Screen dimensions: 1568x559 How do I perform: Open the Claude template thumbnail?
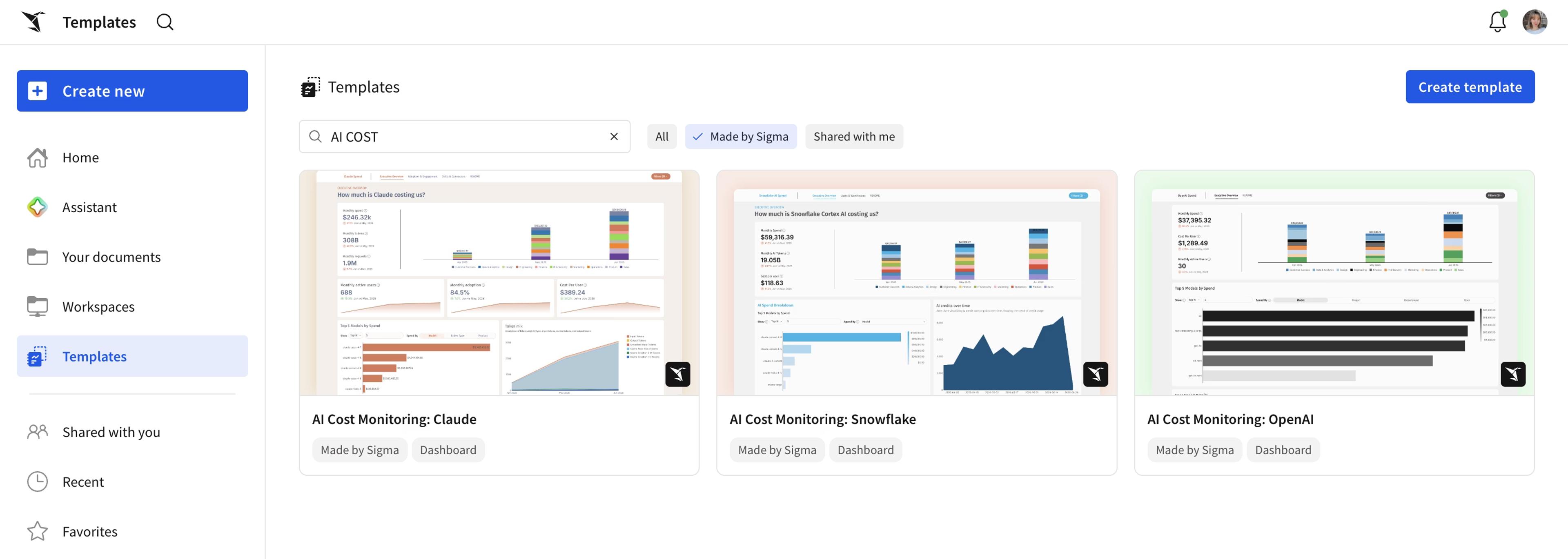499,283
